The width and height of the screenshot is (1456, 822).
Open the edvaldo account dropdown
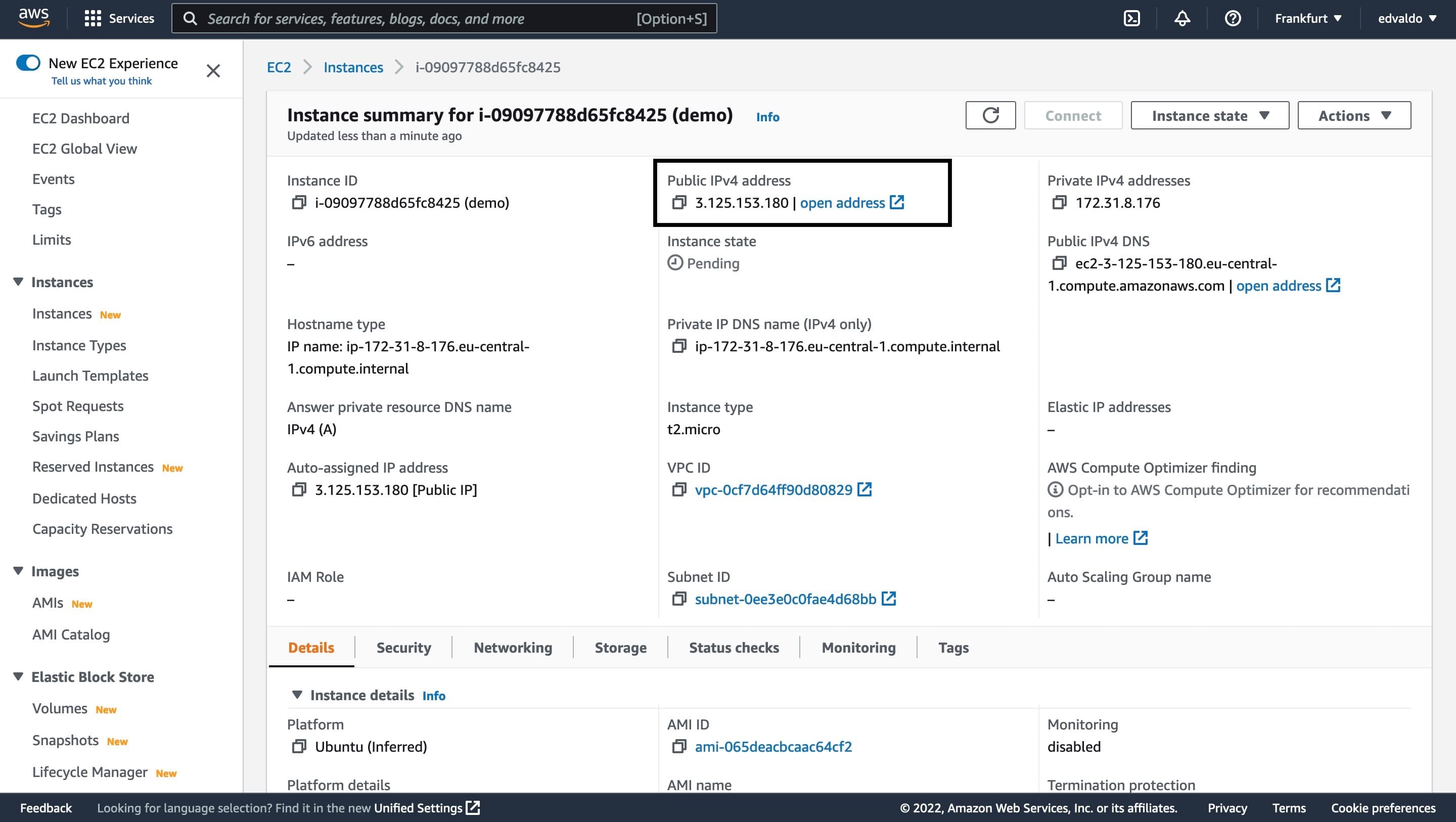(1407, 19)
